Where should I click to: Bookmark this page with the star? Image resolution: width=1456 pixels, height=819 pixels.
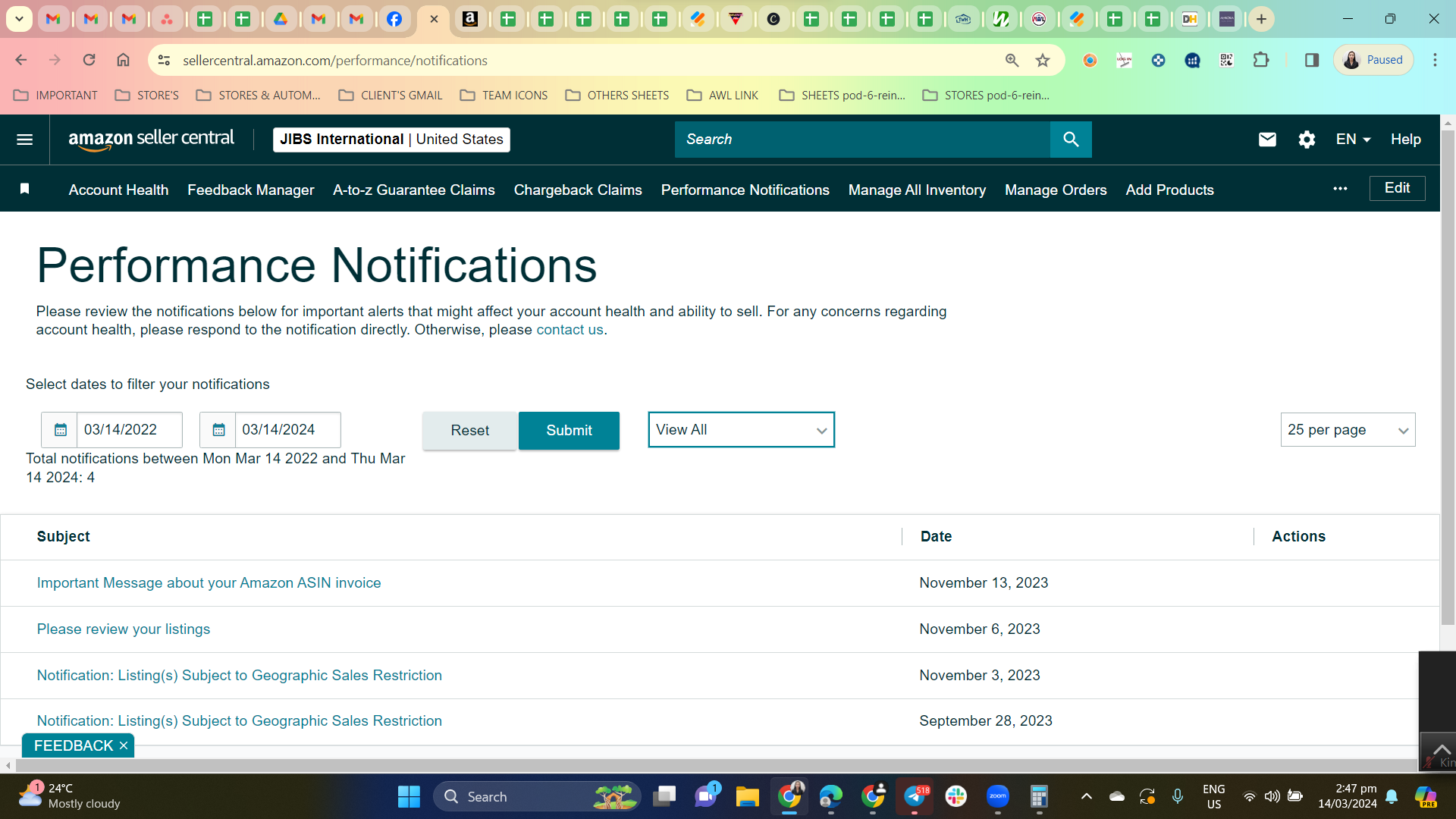(1043, 60)
